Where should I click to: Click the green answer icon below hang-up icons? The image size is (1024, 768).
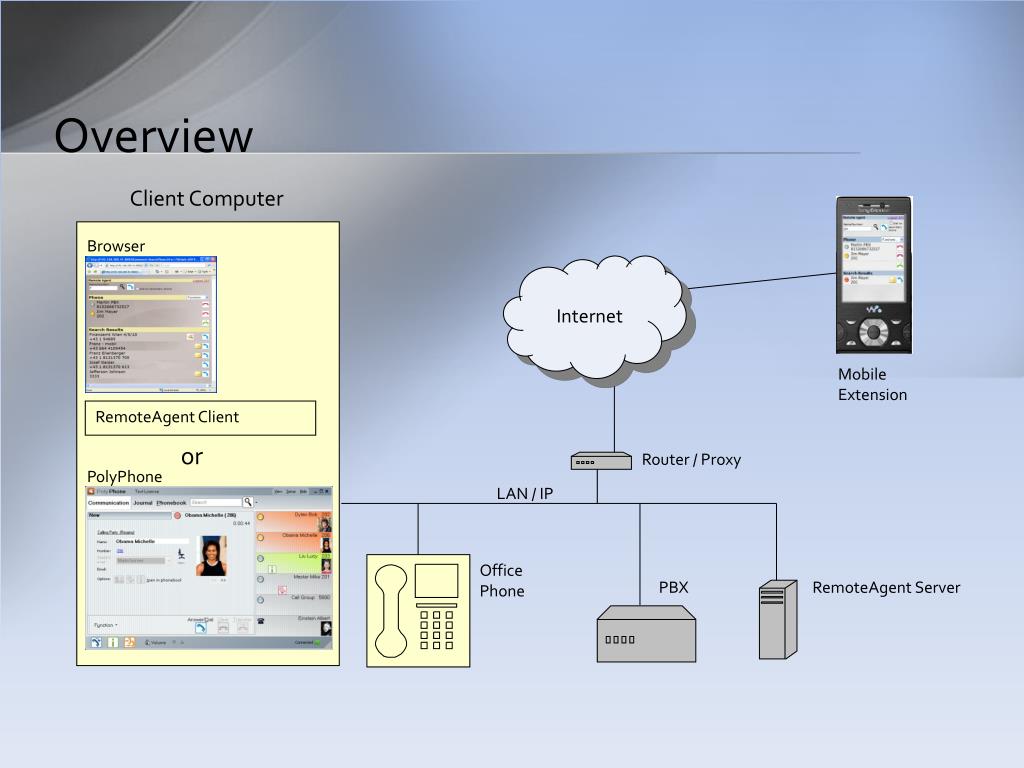(x=205, y=323)
